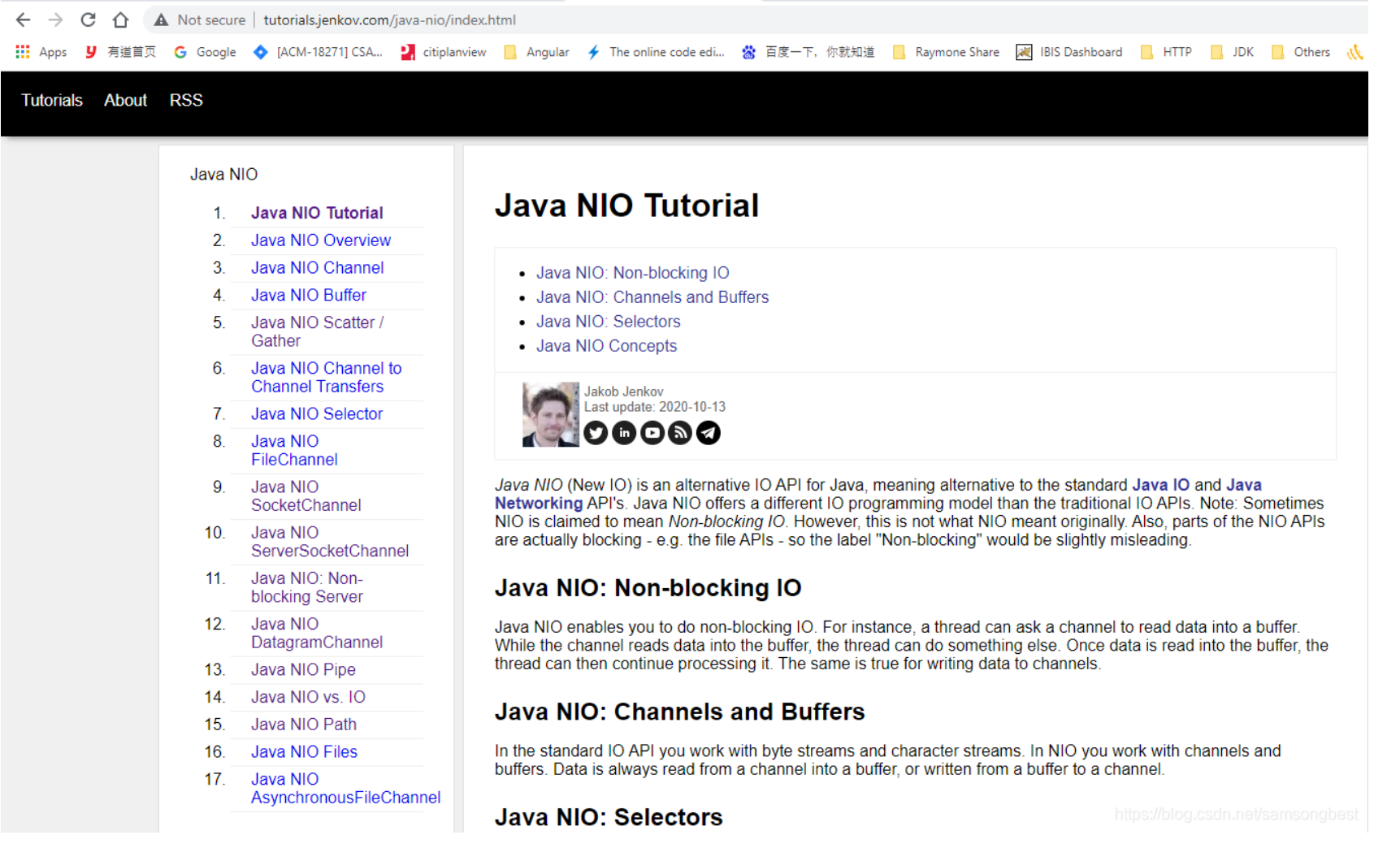Expand the HTTP bookmarks folder

[x=1166, y=52]
